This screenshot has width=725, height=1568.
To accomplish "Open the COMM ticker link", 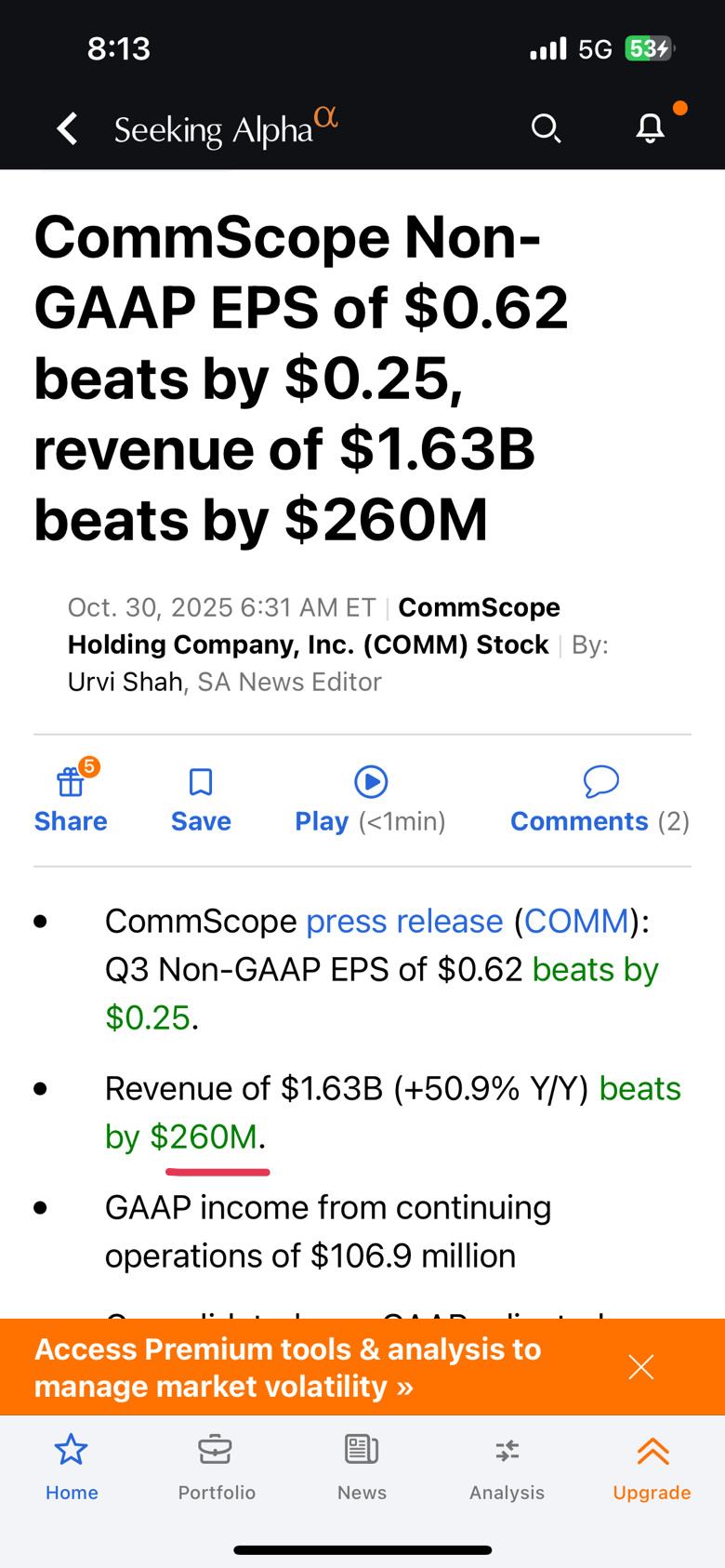I will [576, 922].
